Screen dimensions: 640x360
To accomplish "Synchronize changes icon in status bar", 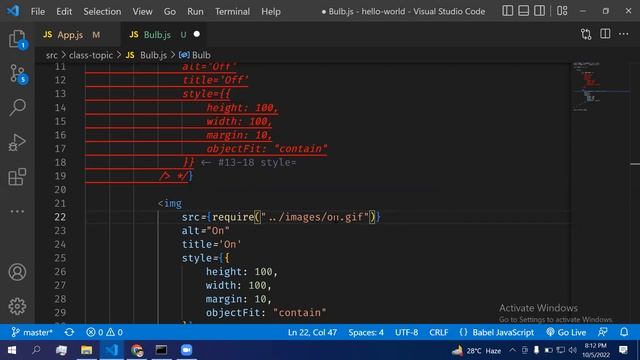I will pyautogui.click(x=69, y=332).
